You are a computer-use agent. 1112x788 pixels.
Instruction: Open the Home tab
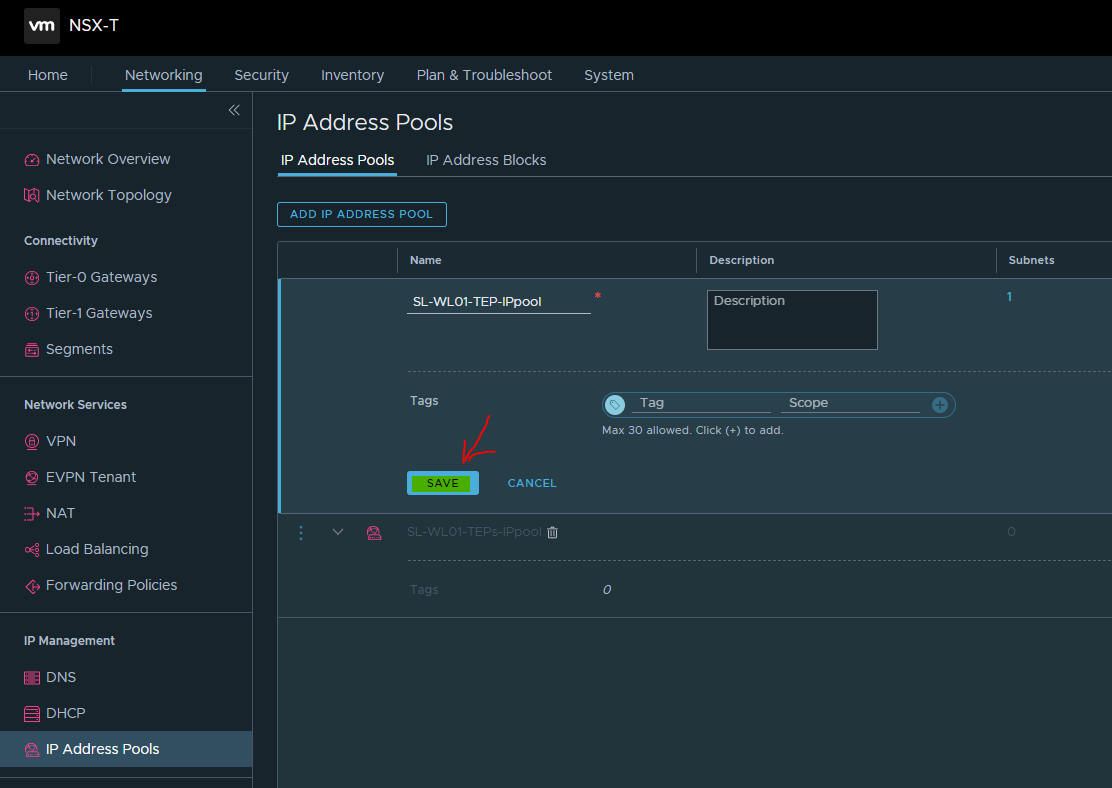(x=48, y=75)
